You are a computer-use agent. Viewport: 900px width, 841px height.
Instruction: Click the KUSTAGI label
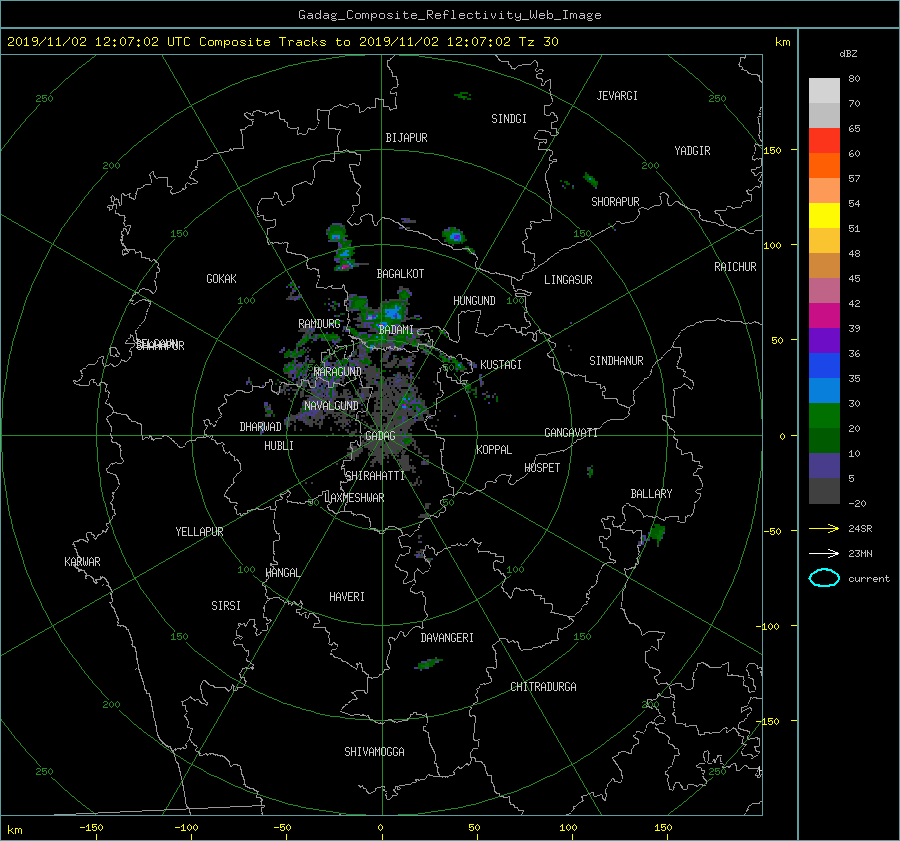(x=501, y=365)
